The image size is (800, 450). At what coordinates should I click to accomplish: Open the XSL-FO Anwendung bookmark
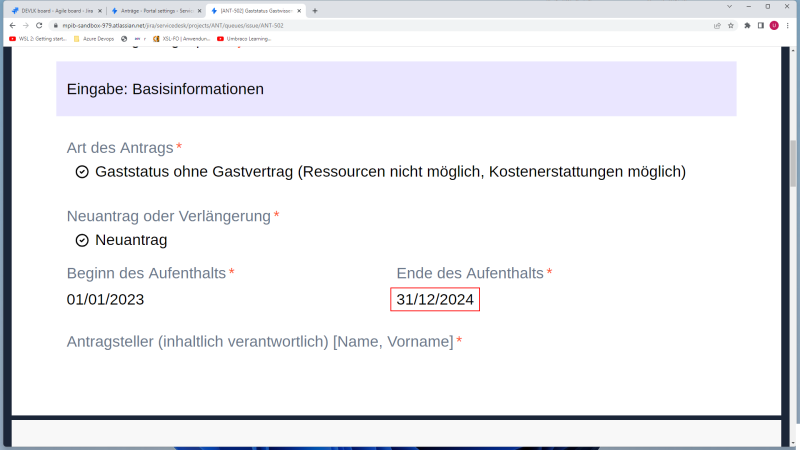(182, 39)
